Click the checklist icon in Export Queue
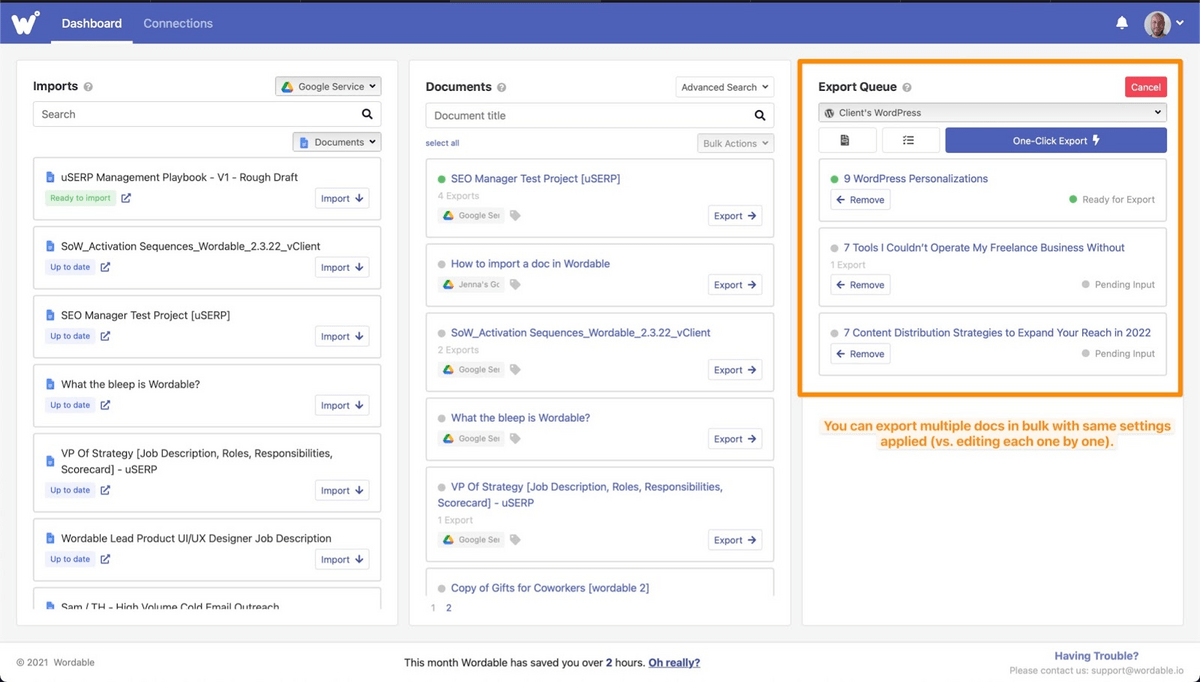 coord(909,140)
